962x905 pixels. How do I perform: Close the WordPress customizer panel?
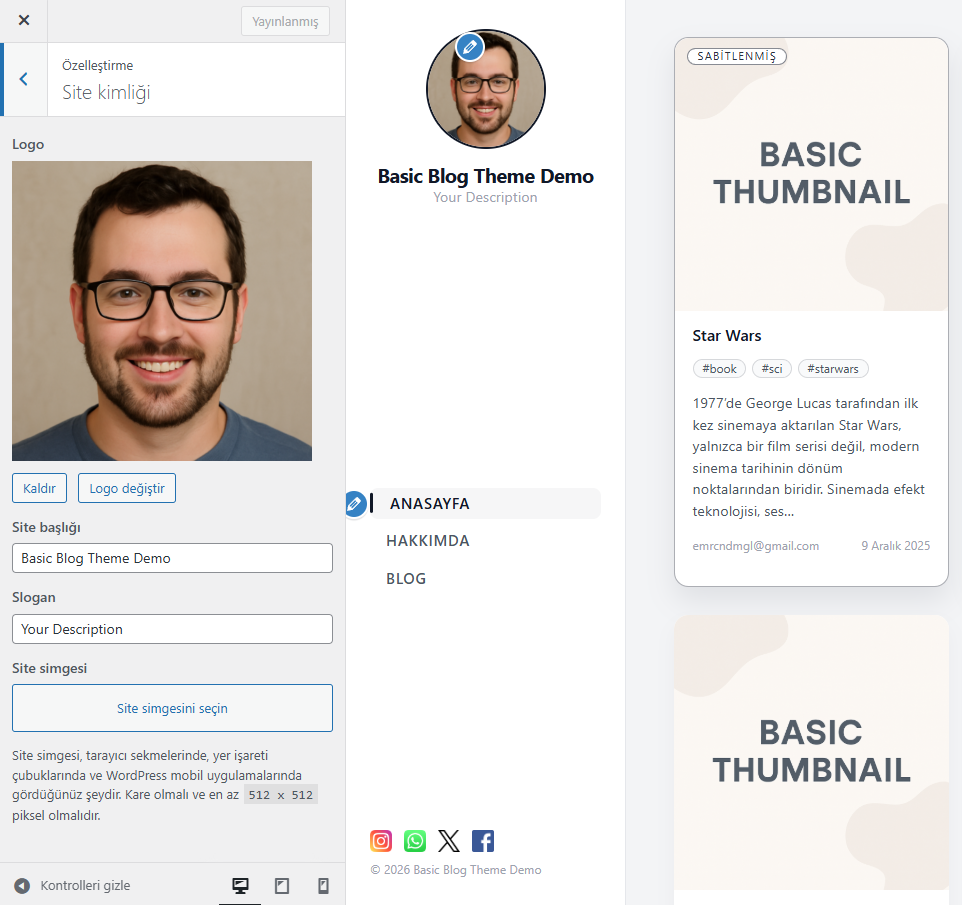(x=24, y=21)
